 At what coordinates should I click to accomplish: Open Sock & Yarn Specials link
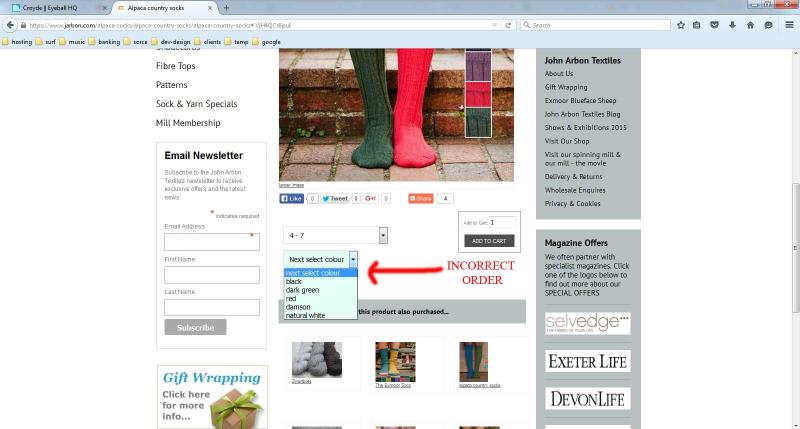pyautogui.click(x=196, y=104)
